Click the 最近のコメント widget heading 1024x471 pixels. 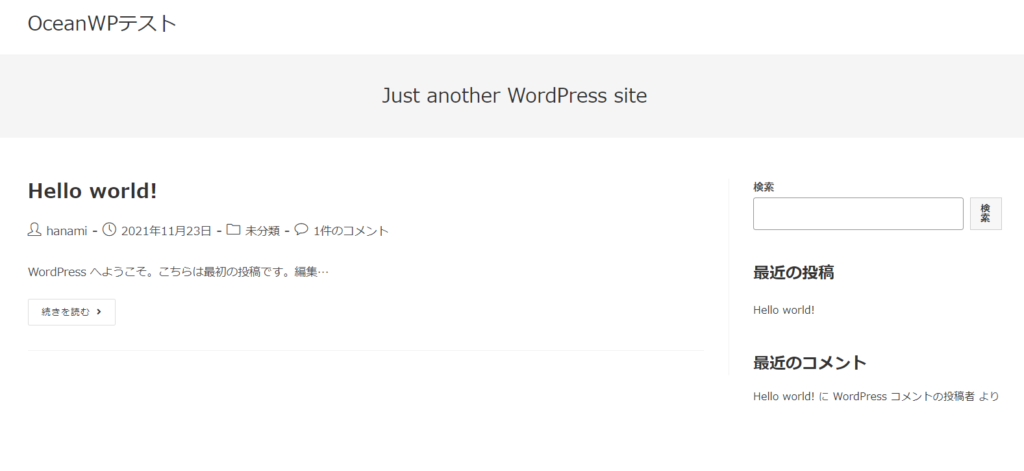coord(810,363)
